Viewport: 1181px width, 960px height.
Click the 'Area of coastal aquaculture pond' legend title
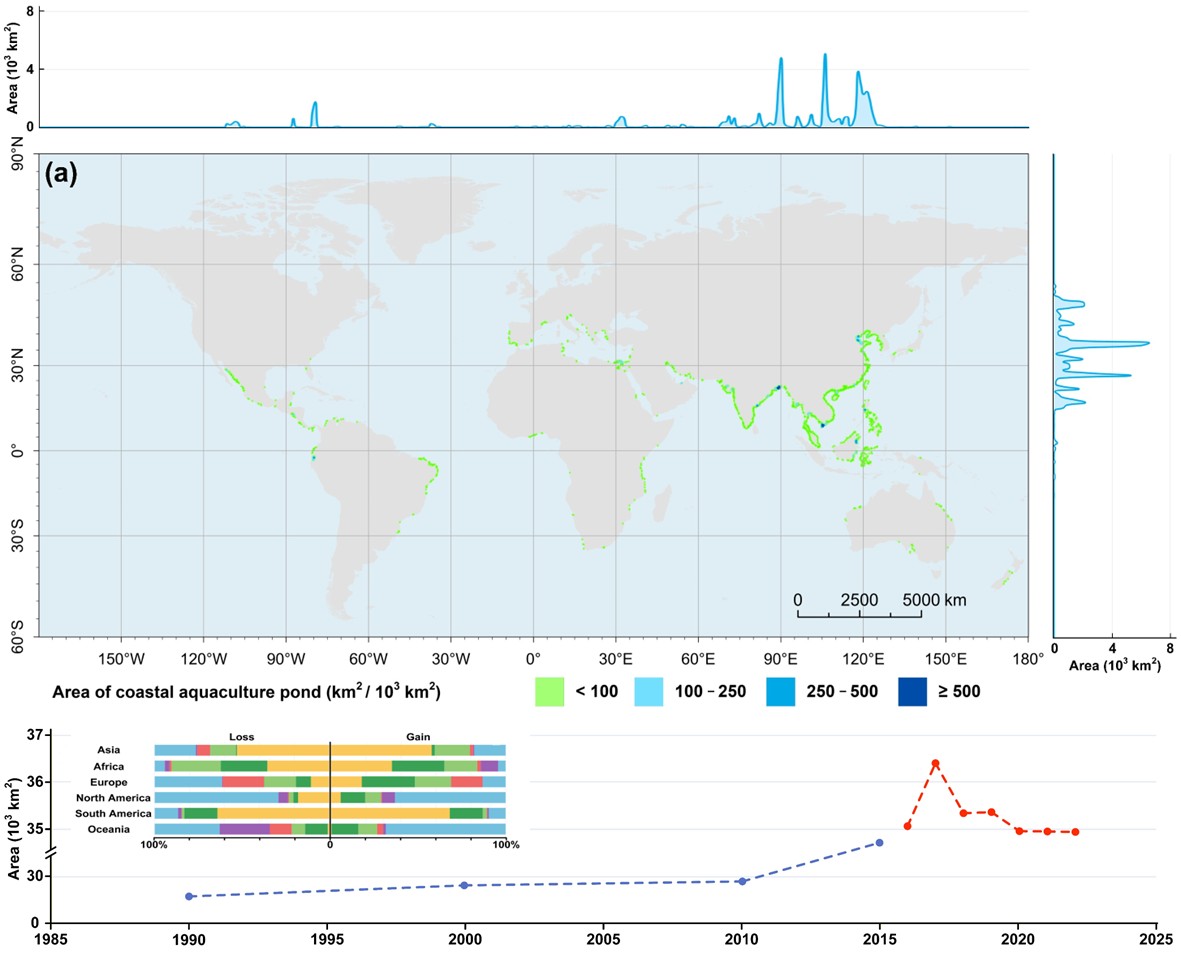(x=246, y=692)
